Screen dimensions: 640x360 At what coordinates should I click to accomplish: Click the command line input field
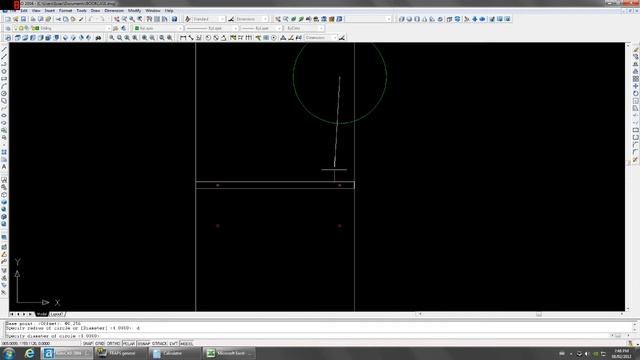pyautogui.click(x=308, y=336)
